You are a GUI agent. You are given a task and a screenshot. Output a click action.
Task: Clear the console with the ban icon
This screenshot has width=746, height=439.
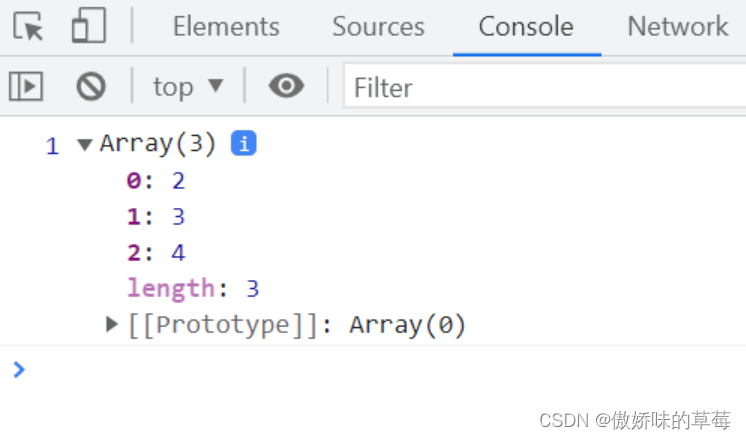[x=91, y=87]
